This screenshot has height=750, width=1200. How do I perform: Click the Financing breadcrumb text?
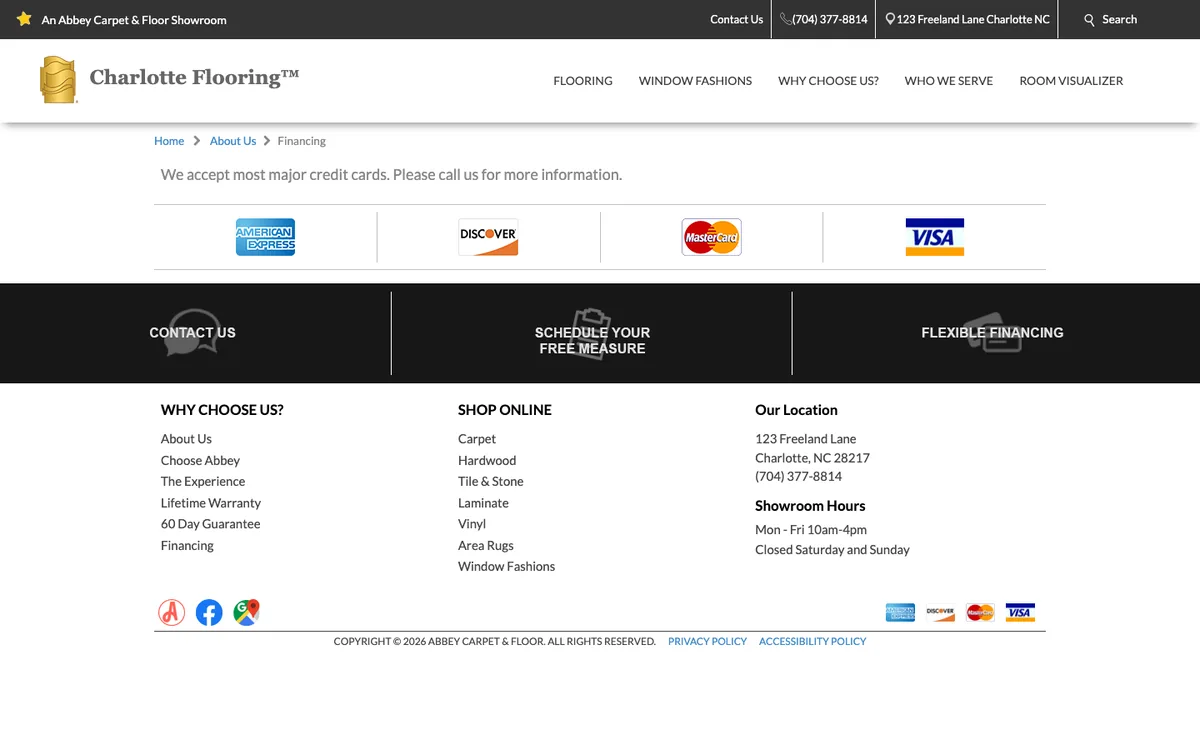(x=302, y=141)
